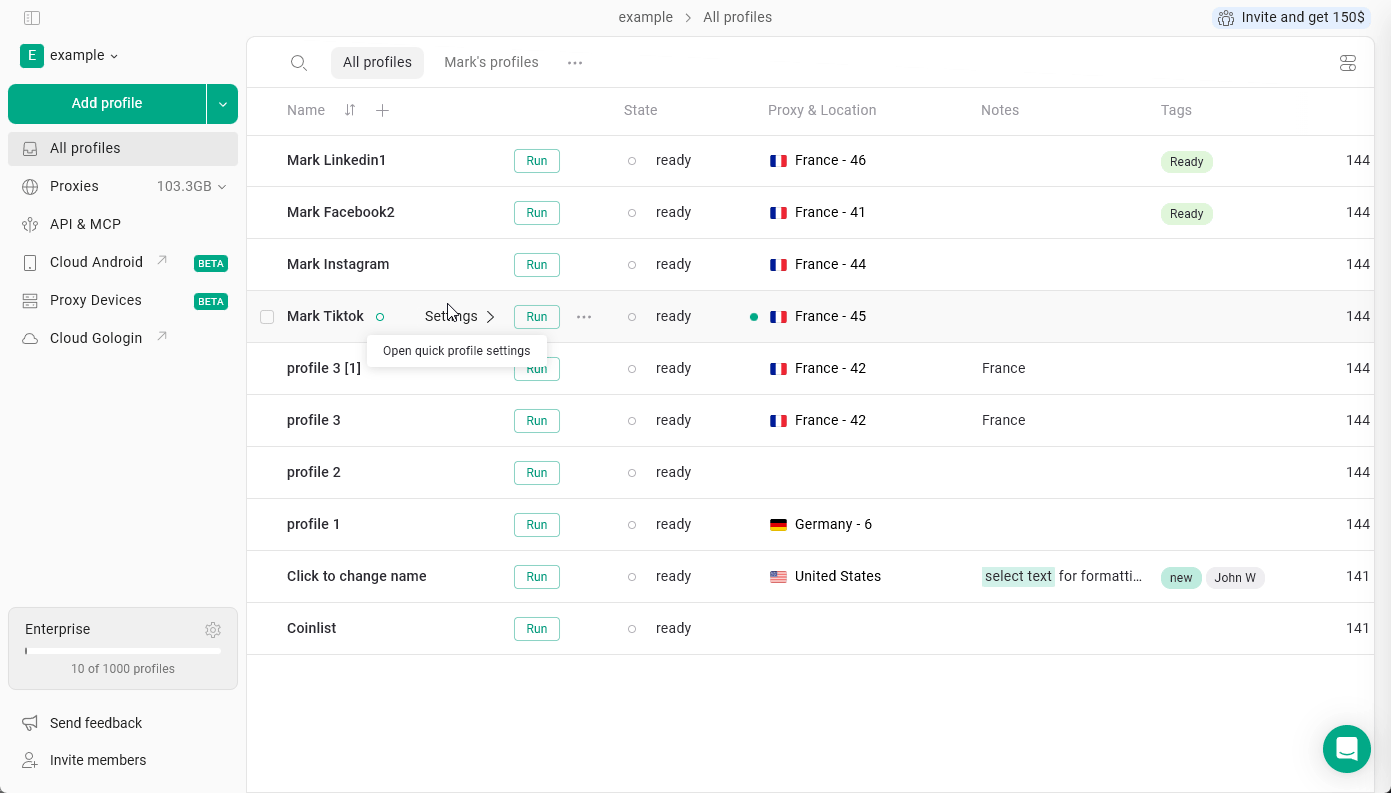Click the example breadcrumb link
Viewport: 1391px width, 793px height.
(x=645, y=18)
